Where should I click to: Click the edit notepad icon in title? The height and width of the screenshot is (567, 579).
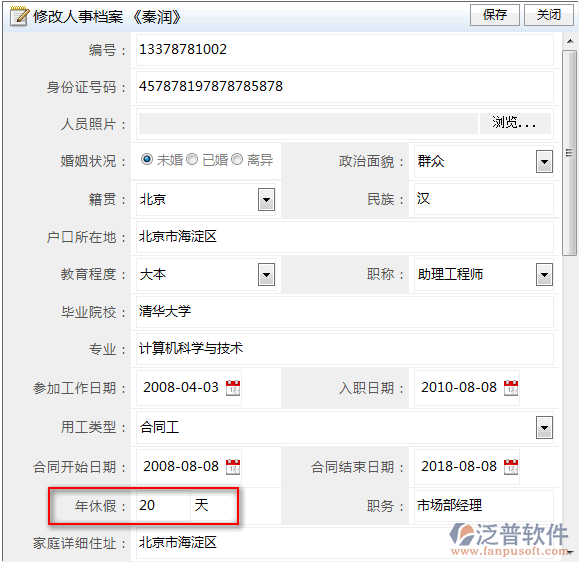19,16
